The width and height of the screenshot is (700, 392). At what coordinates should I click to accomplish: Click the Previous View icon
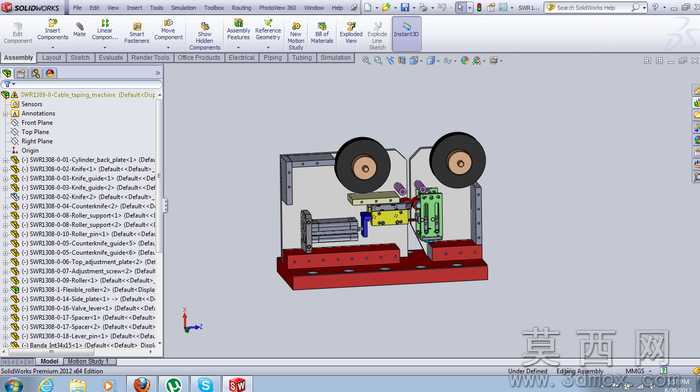[390, 60]
